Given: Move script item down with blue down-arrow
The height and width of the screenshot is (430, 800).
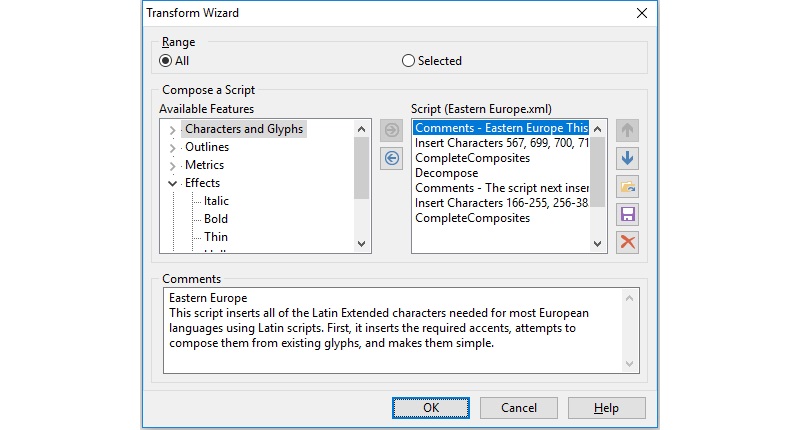Looking at the screenshot, I should 627,158.
